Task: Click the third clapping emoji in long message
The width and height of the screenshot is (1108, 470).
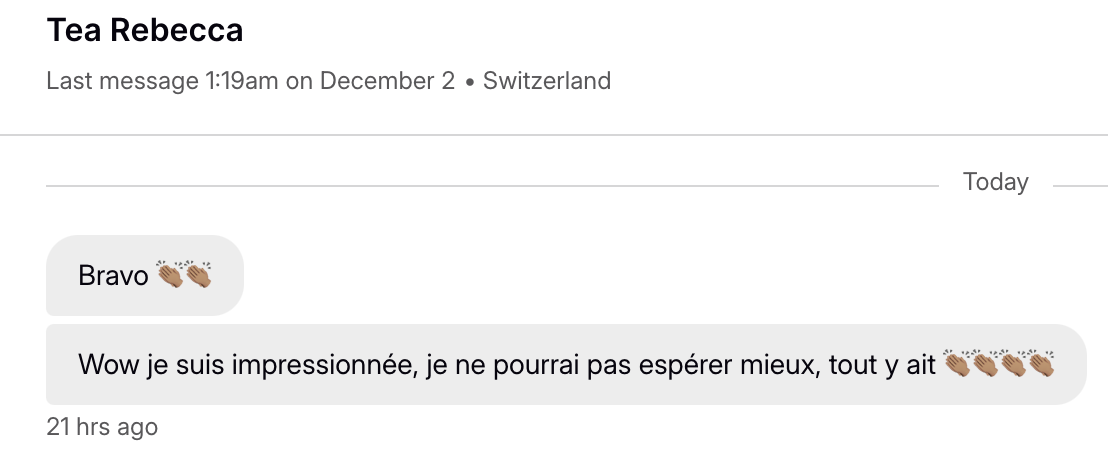Action: [1013, 365]
